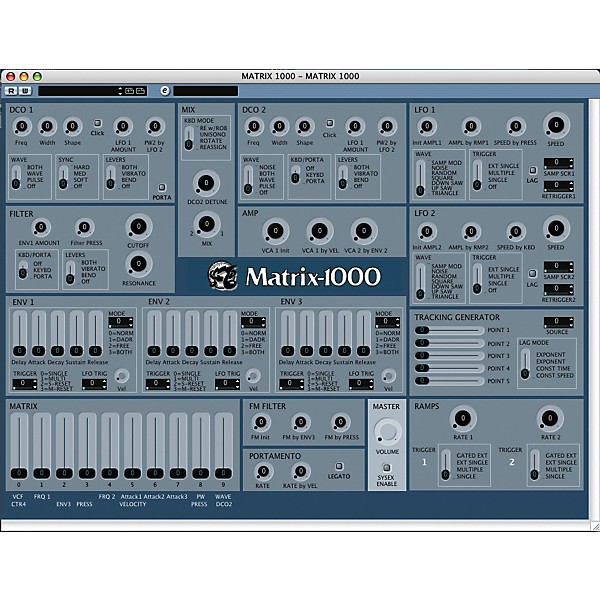Click the LFO 2 SPEED knob
600x600 pixels.
(556, 229)
